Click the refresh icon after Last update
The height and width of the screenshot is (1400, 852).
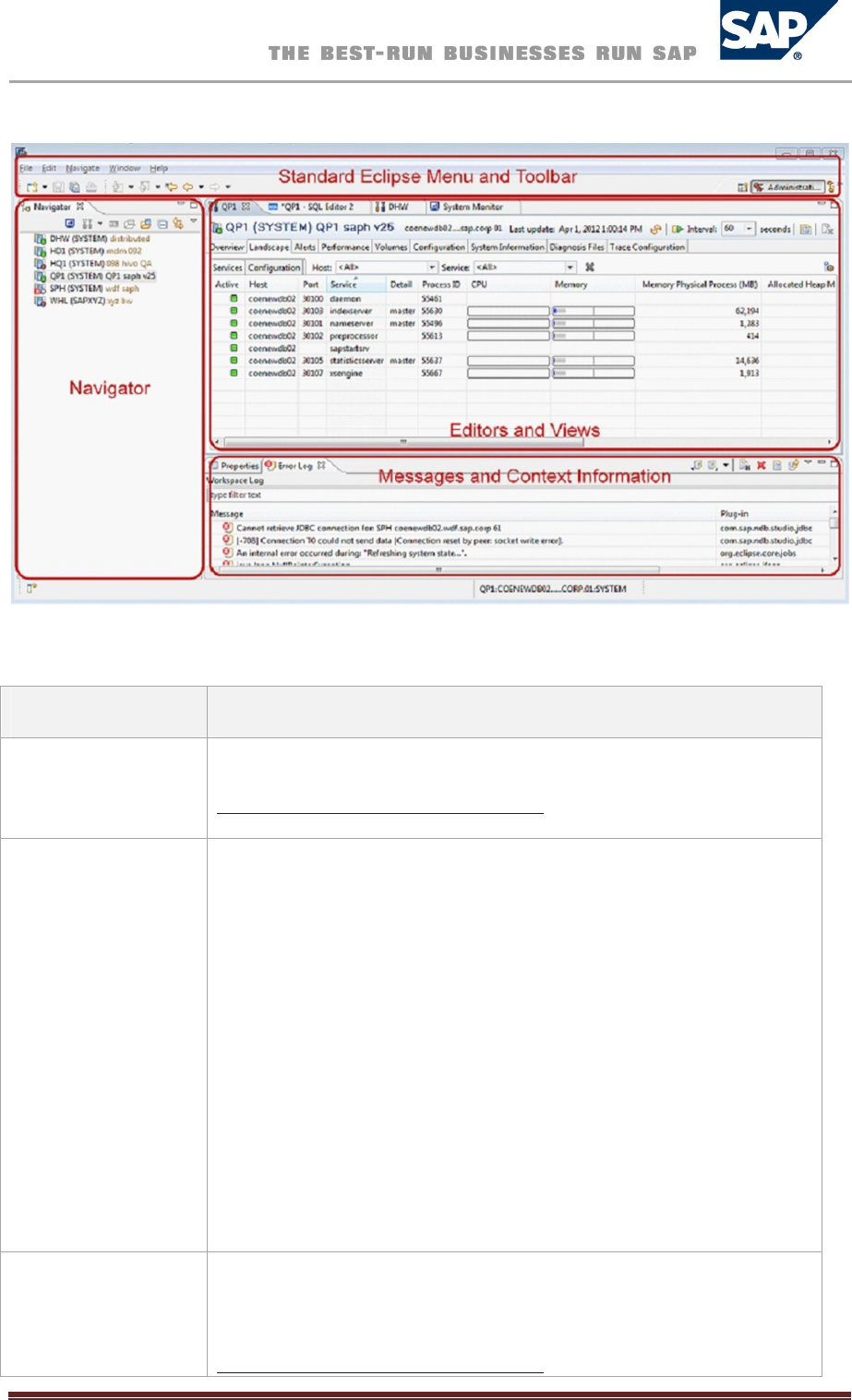tap(655, 229)
